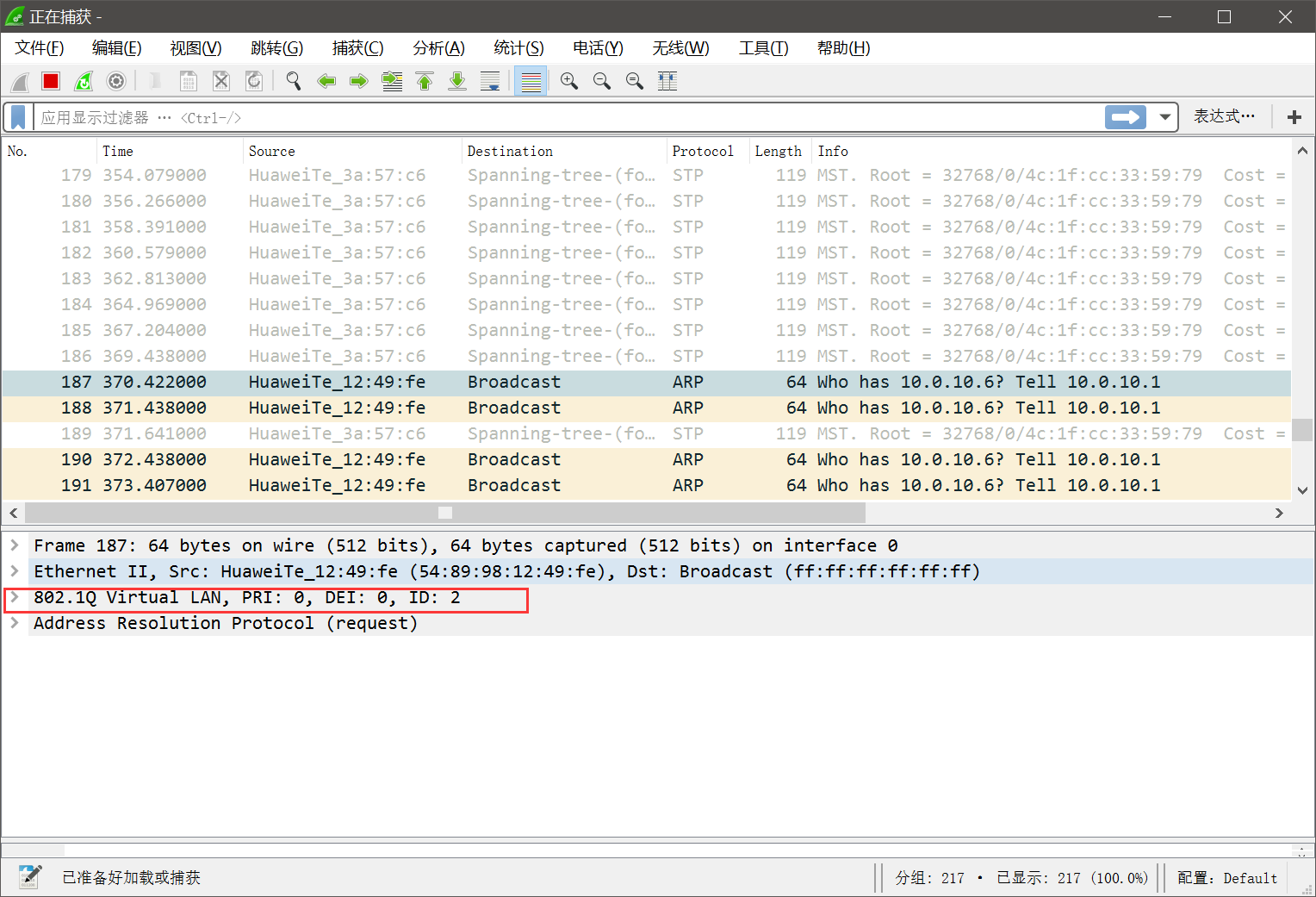1316x897 pixels.
Task: Click packet list scroll down arrow
Action: (x=1302, y=490)
